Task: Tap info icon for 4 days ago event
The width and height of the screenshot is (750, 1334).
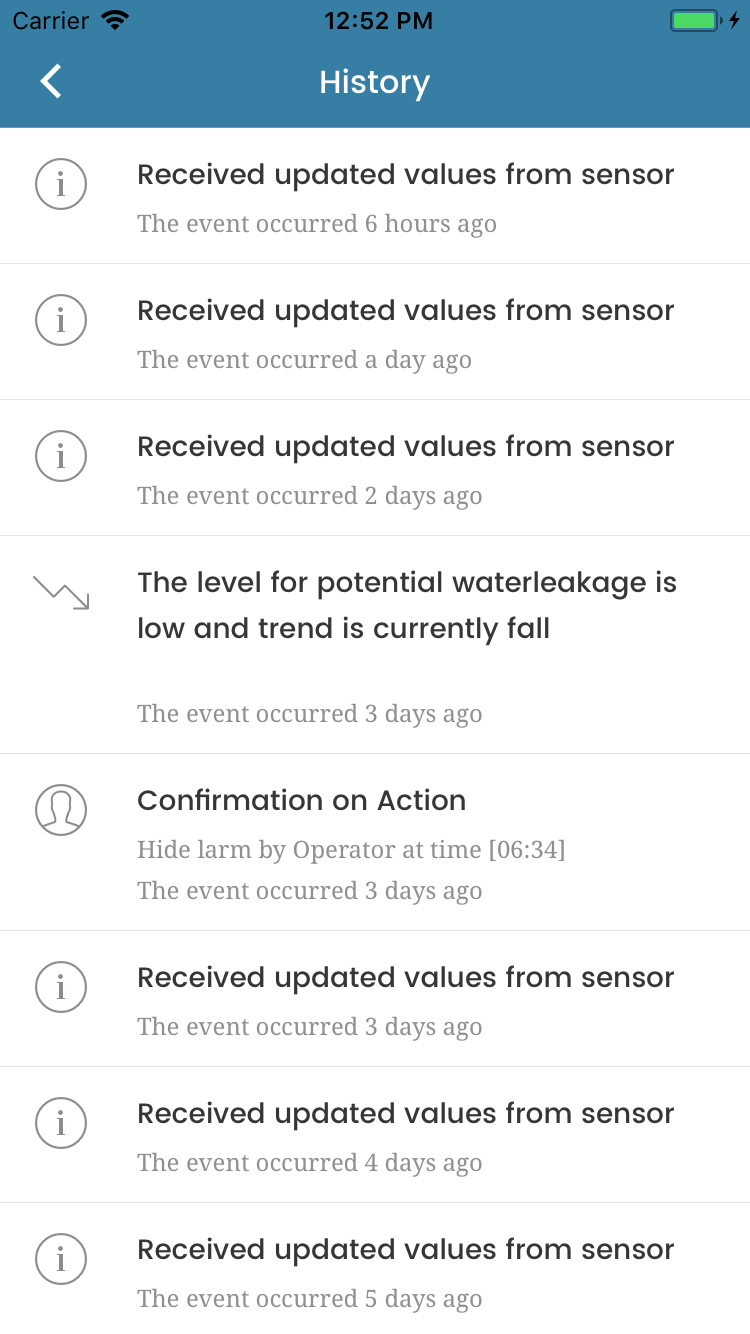Action: coord(61,1123)
